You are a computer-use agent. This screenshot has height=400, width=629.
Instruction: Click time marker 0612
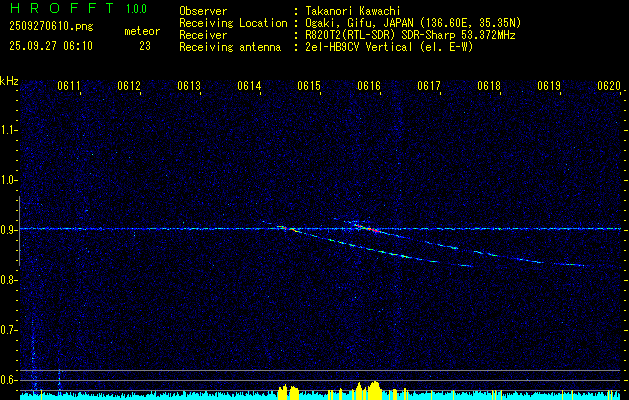(x=129, y=85)
